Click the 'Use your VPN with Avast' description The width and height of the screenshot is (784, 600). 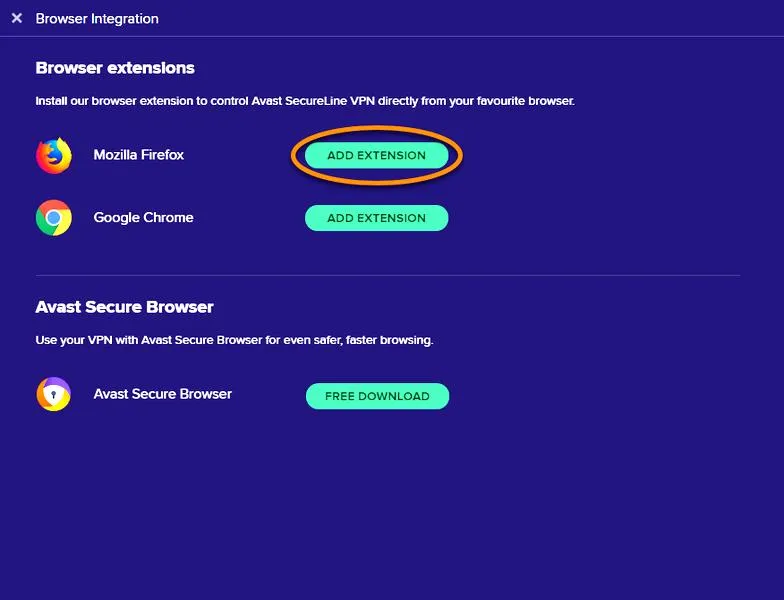click(234, 340)
